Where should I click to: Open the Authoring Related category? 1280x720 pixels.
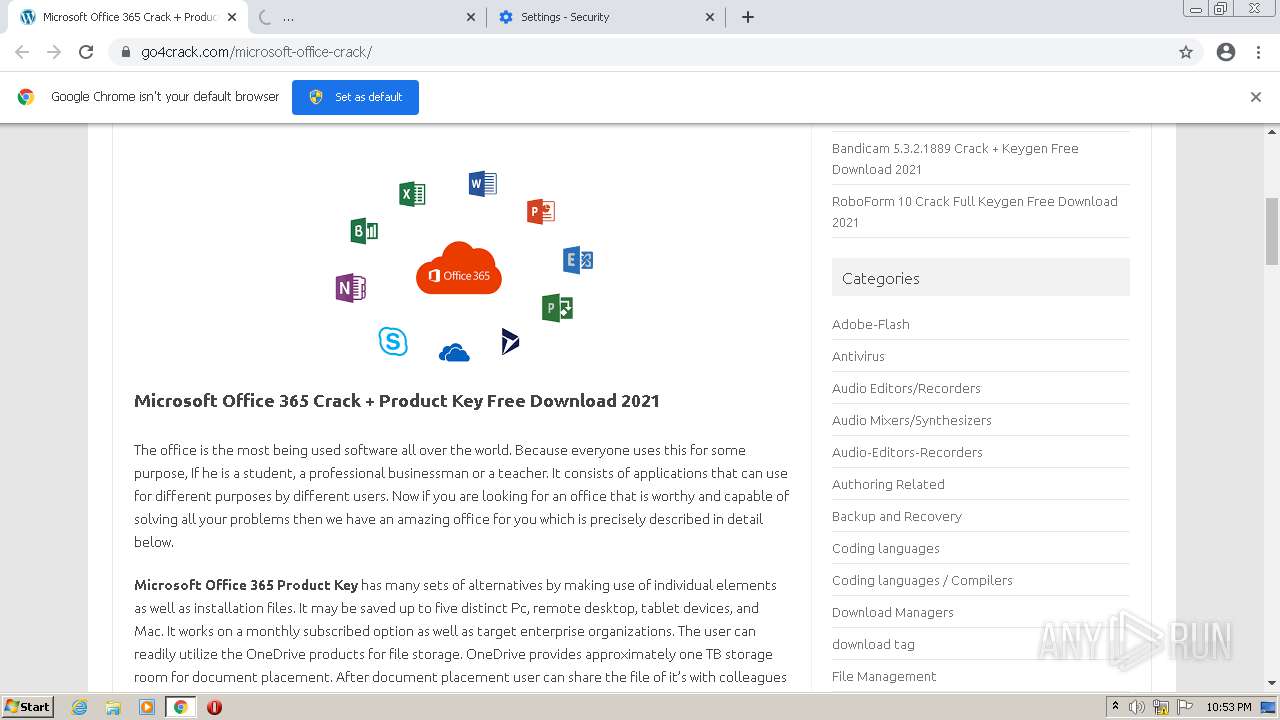click(x=888, y=484)
